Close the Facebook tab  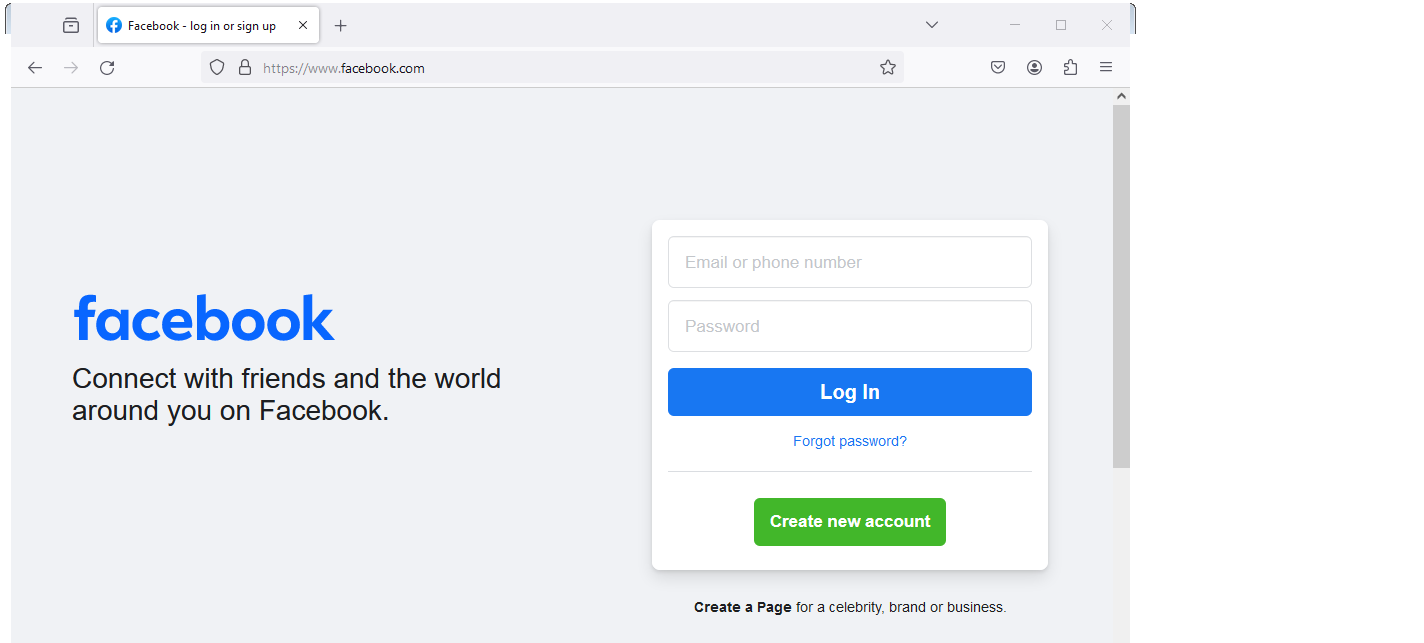[x=303, y=26]
